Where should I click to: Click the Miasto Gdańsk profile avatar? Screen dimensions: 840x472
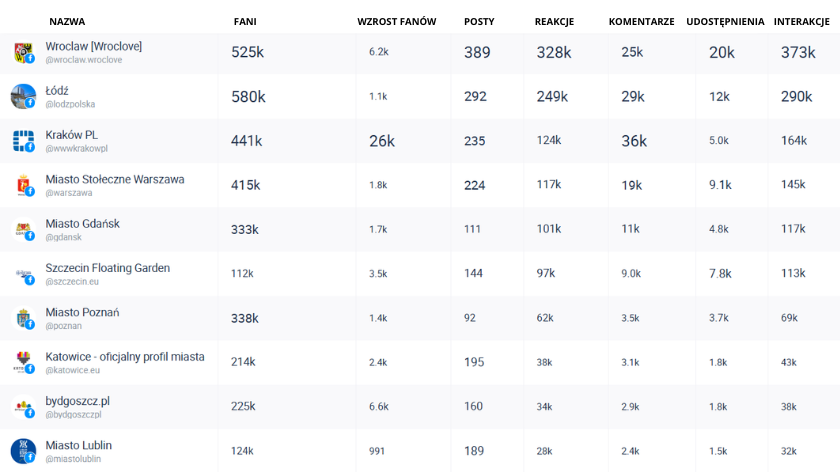point(23,230)
